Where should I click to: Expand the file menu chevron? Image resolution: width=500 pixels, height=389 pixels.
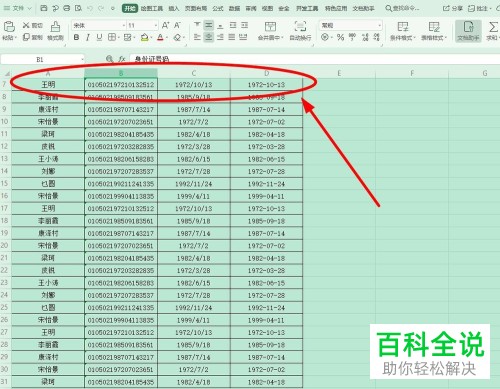29,8
